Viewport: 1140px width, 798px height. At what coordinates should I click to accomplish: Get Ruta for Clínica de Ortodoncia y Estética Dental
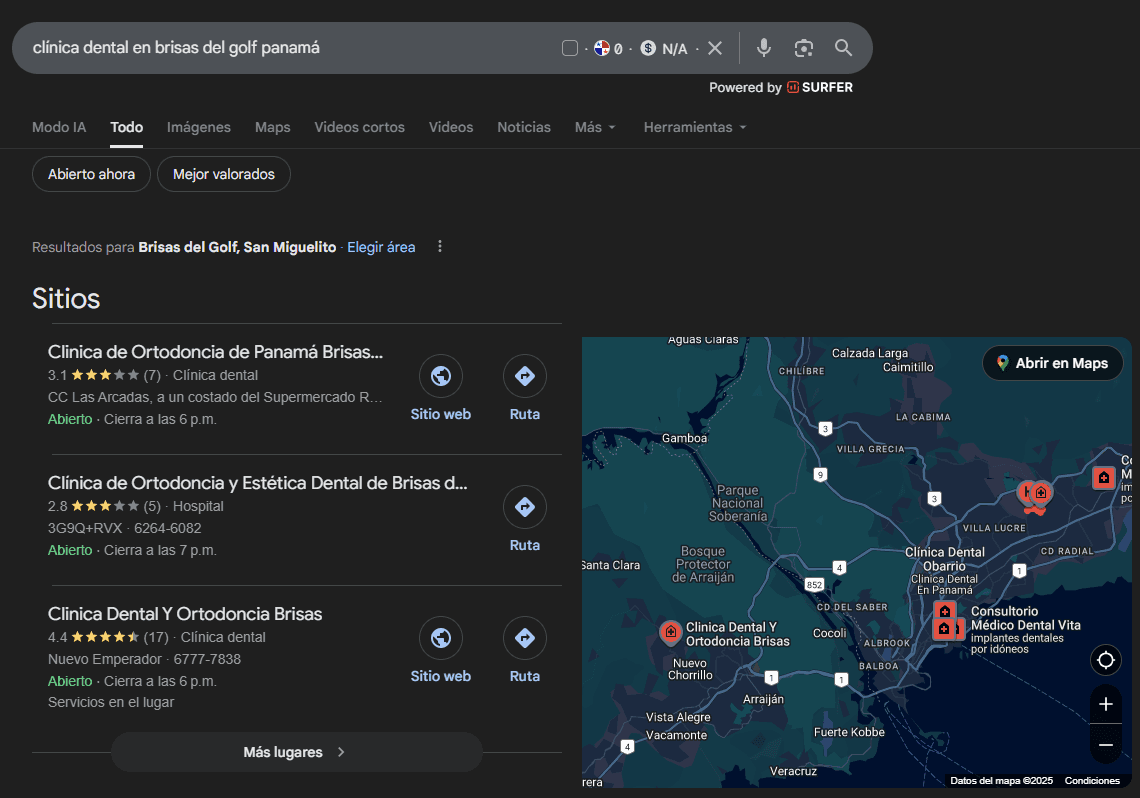click(x=525, y=520)
